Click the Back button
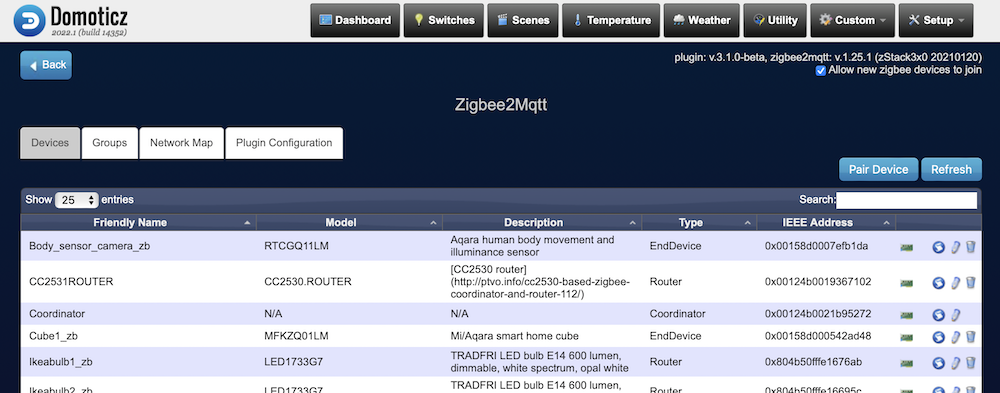1000x393 pixels. pyautogui.click(x=46, y=65)
